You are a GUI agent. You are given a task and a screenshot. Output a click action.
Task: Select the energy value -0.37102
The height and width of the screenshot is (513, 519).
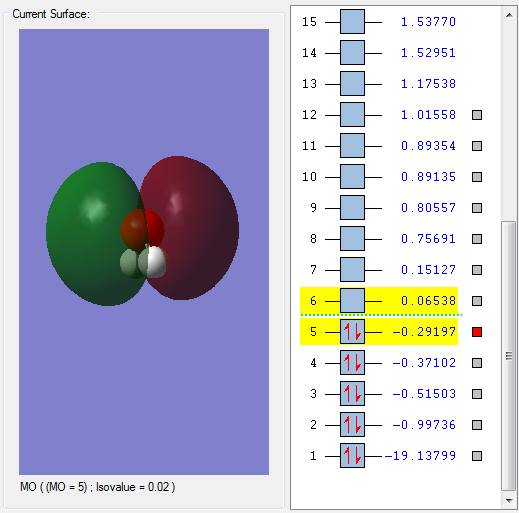(x=424, y=363)
